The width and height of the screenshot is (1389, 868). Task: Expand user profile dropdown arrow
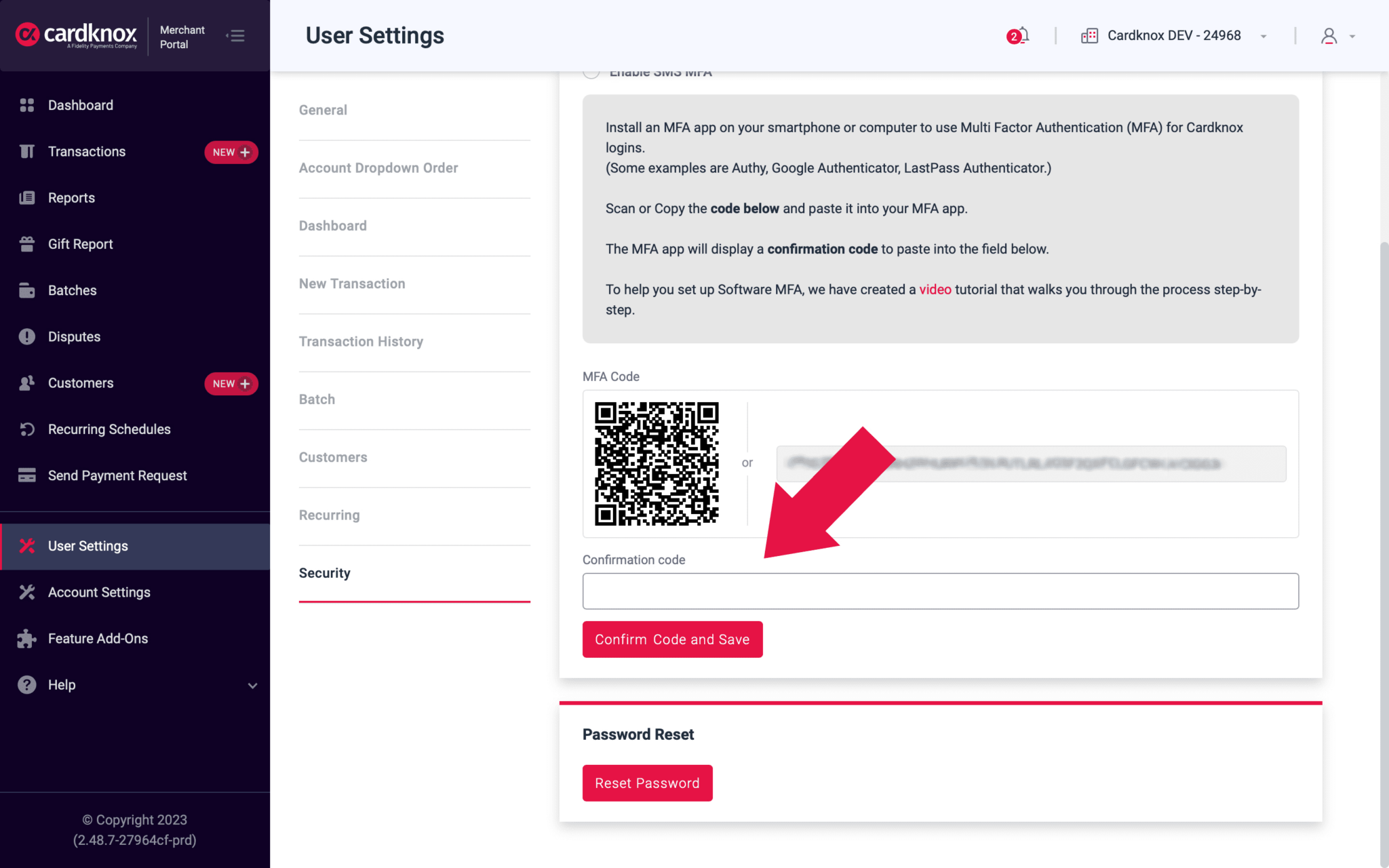tap(1352, 36)
